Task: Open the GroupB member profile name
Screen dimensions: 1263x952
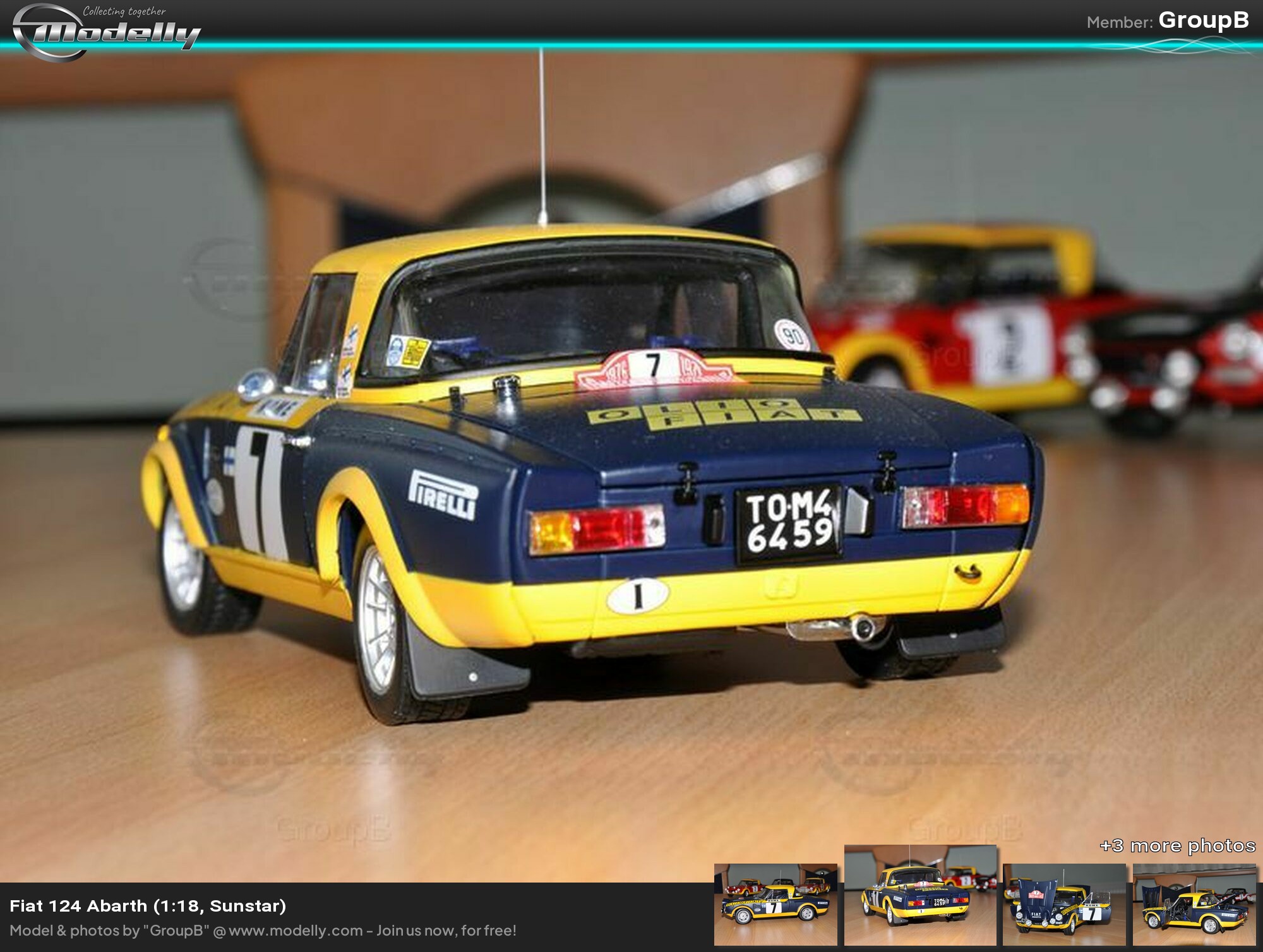Action: click(x=1203, y=20)
